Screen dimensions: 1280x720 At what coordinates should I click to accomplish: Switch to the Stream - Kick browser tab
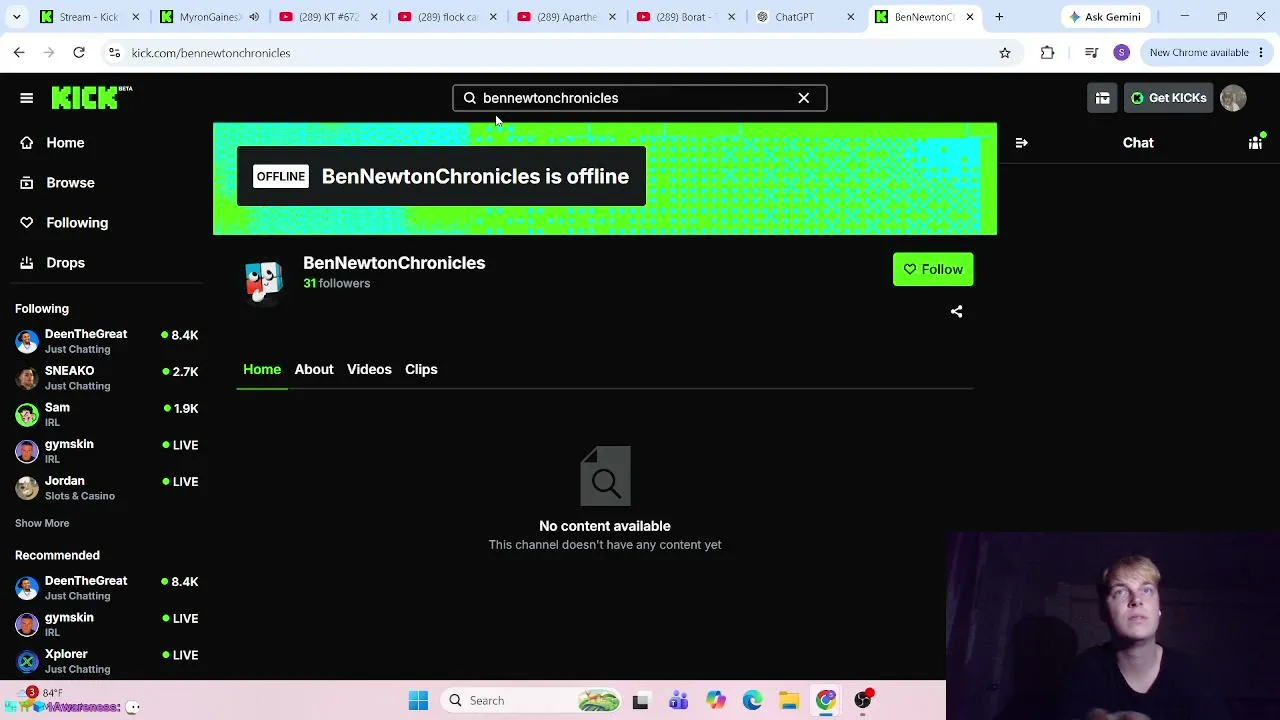[88, 17]
